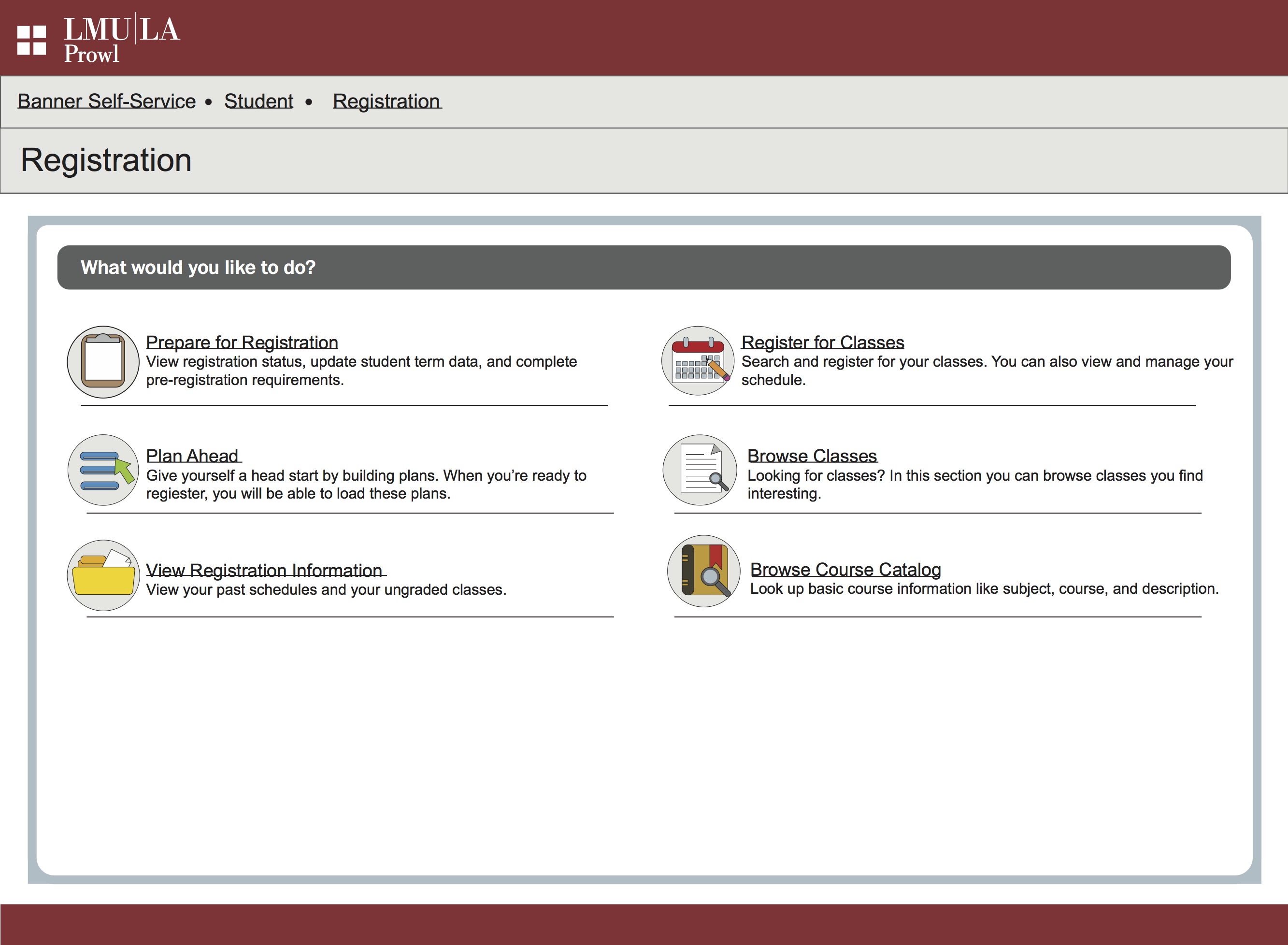1288x945 pixels.
Task: Click the Registration page heading
Action: [106, 160]
